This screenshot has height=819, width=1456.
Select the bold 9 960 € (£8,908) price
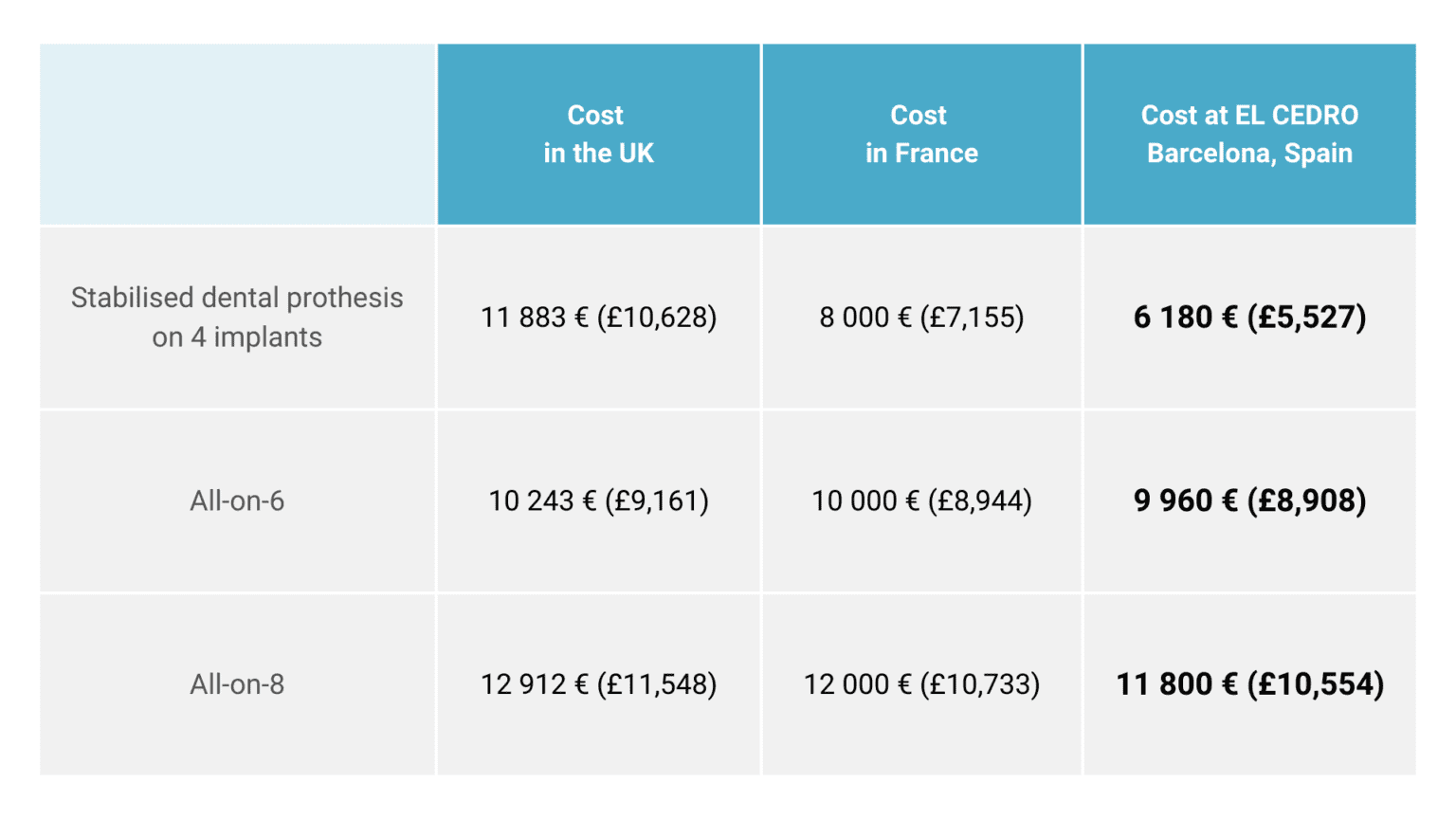[1249, 500]
